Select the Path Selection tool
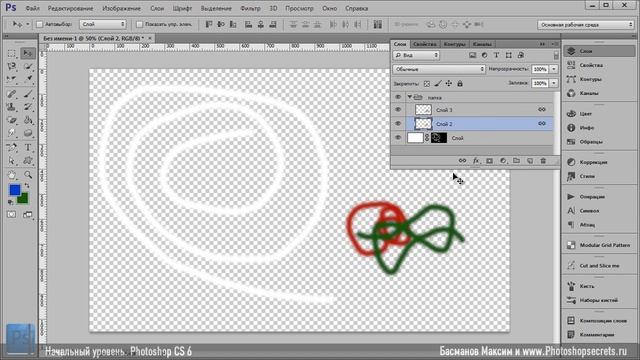This screenshot has height=360, width=640. pos(11,160)
